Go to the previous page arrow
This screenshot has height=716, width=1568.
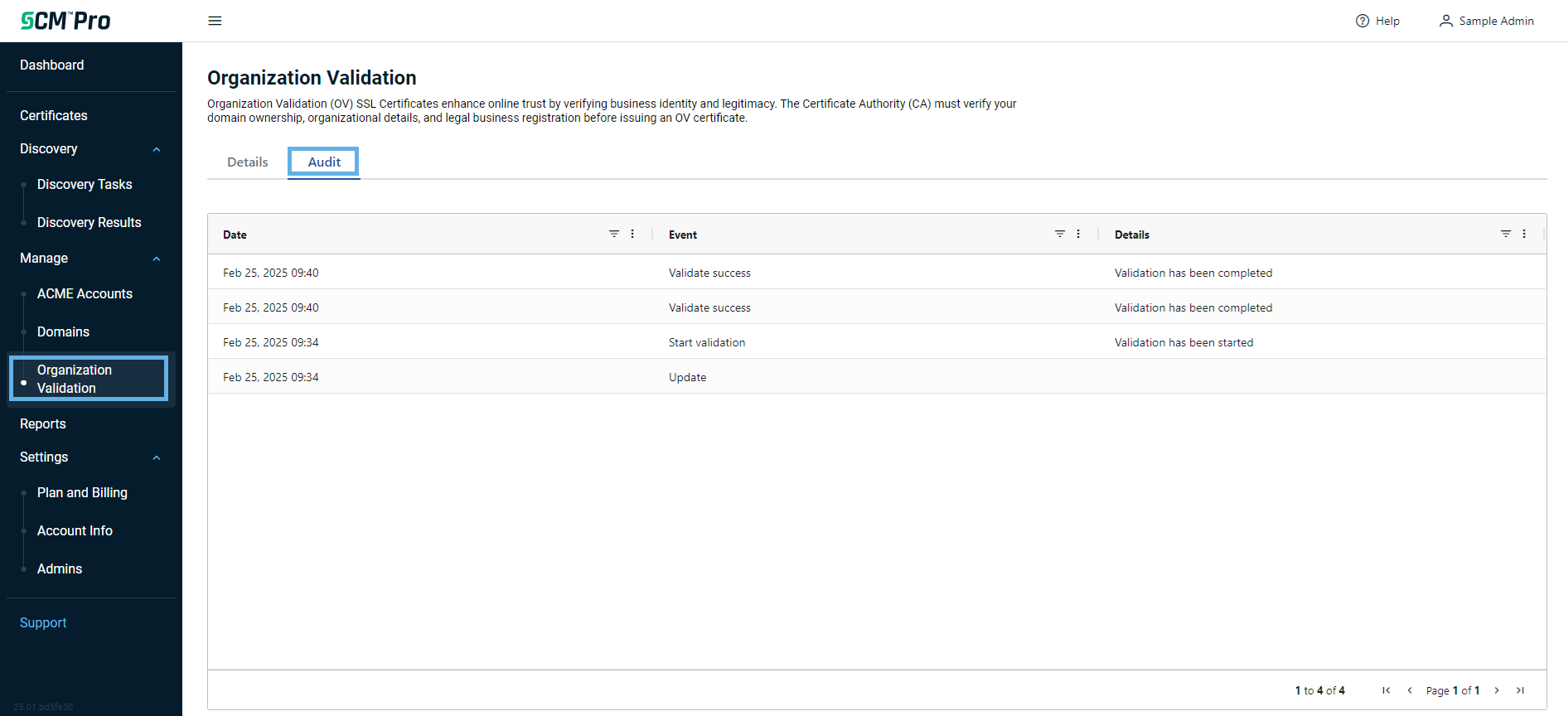pos(1410,690)
